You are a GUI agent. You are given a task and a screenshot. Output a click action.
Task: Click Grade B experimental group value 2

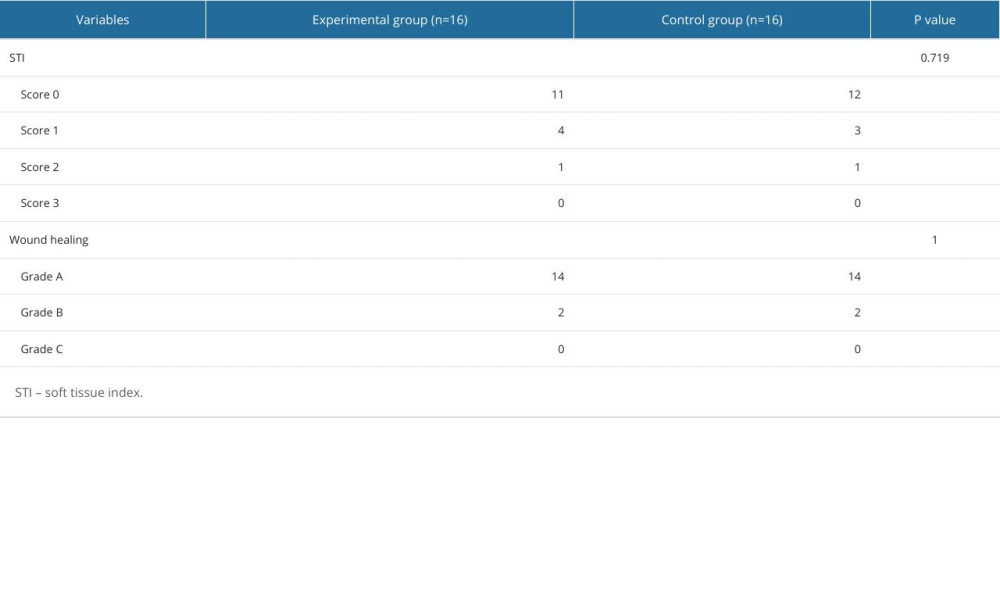pos(561,313)
